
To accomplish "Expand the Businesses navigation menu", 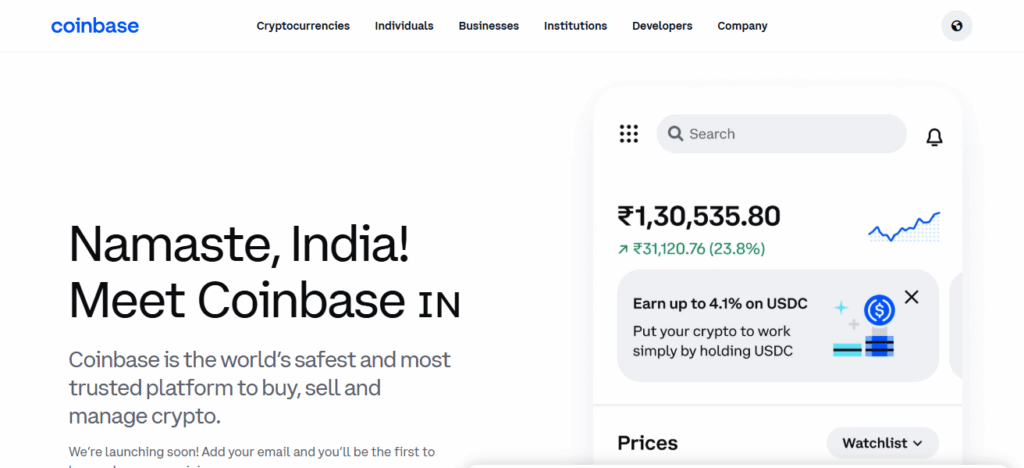I will [x=488, y=26].
